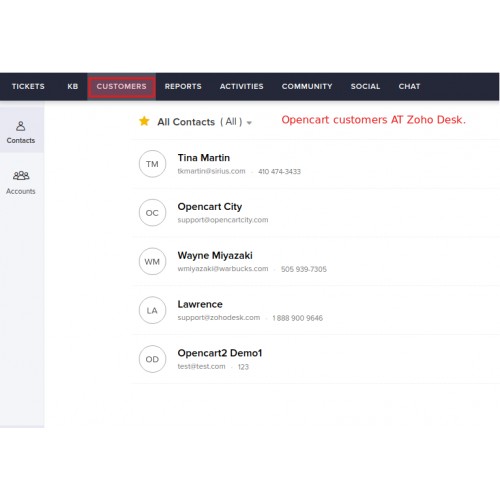Screen dimensions: 500x500
Task: Switch to the Community tab
Action: 307,86
